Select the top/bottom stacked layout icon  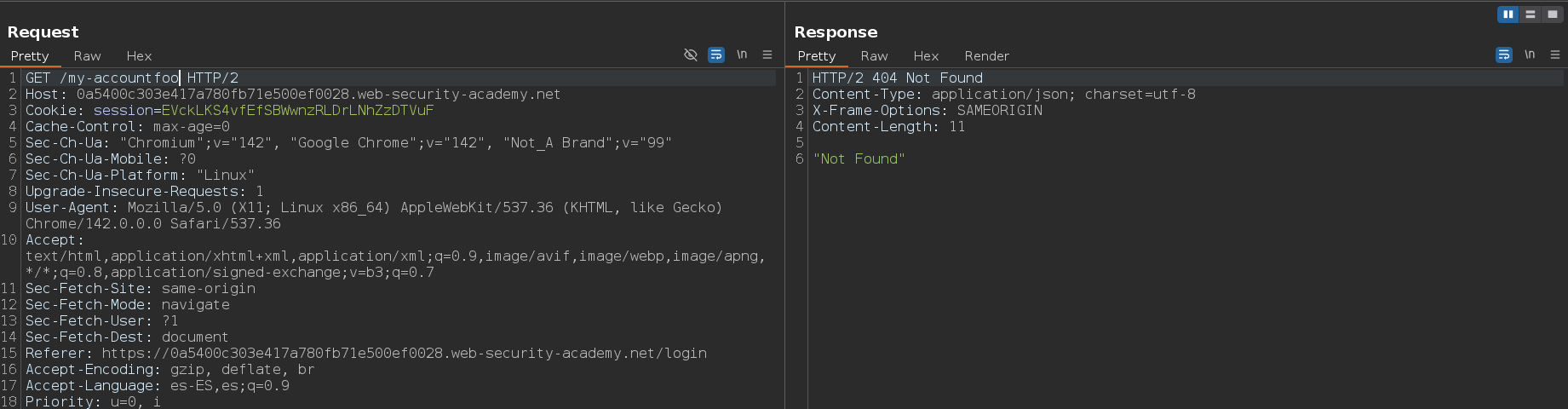pyautogui.click(x=1531, y=14)
